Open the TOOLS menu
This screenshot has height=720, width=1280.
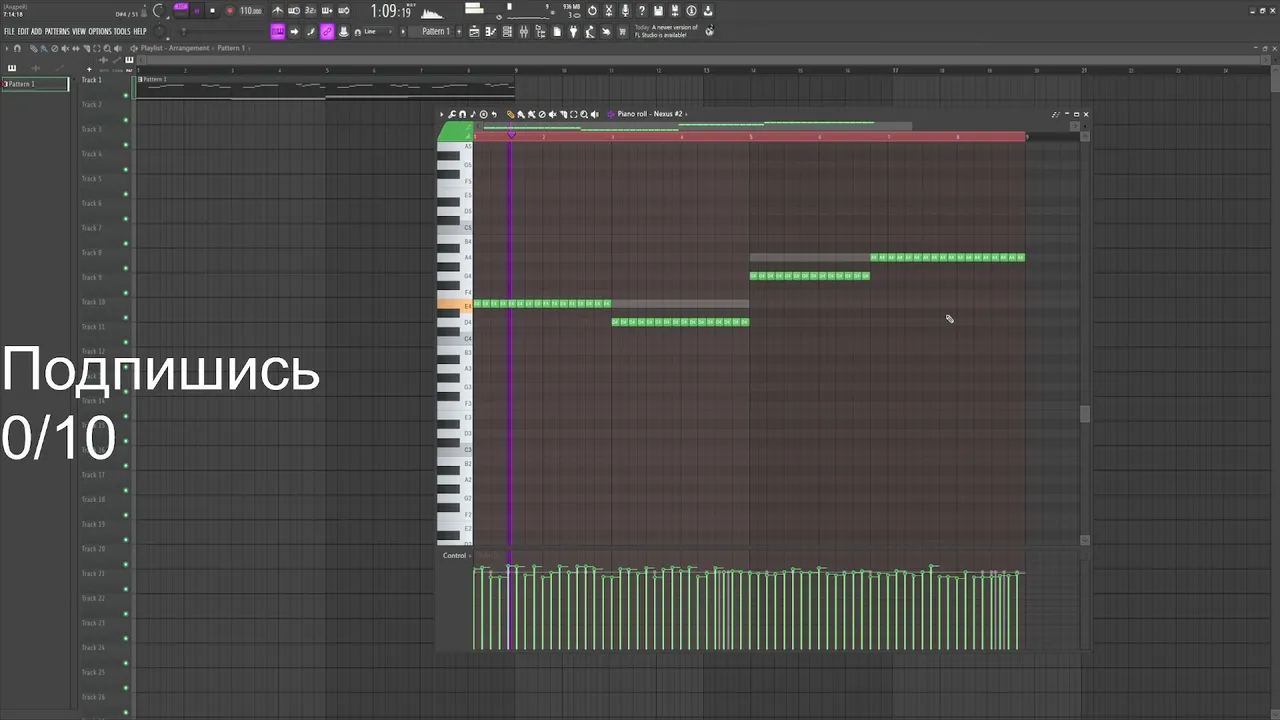pyautogui.click(x=122, y=31)
